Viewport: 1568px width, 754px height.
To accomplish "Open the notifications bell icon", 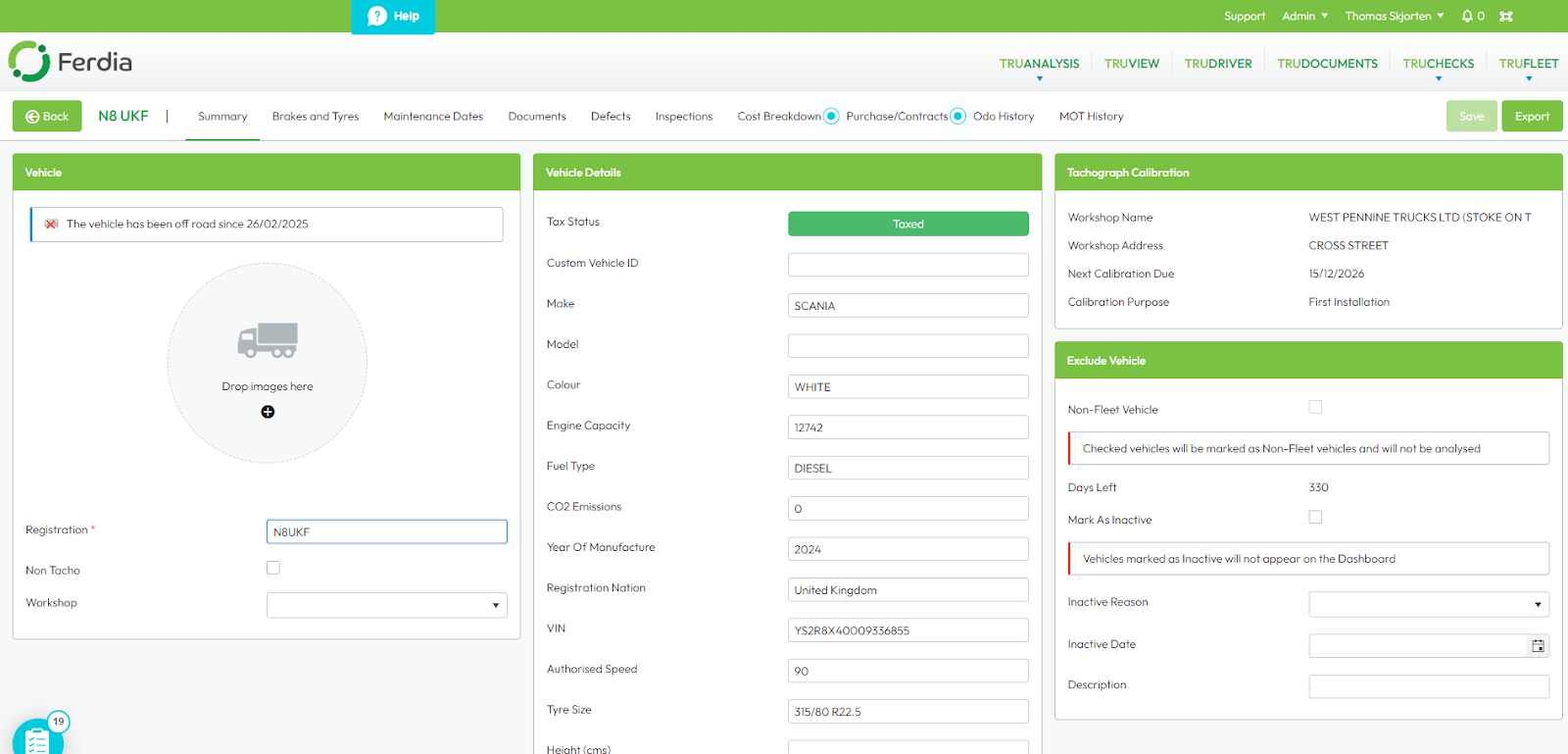I will click(1467, 16).
